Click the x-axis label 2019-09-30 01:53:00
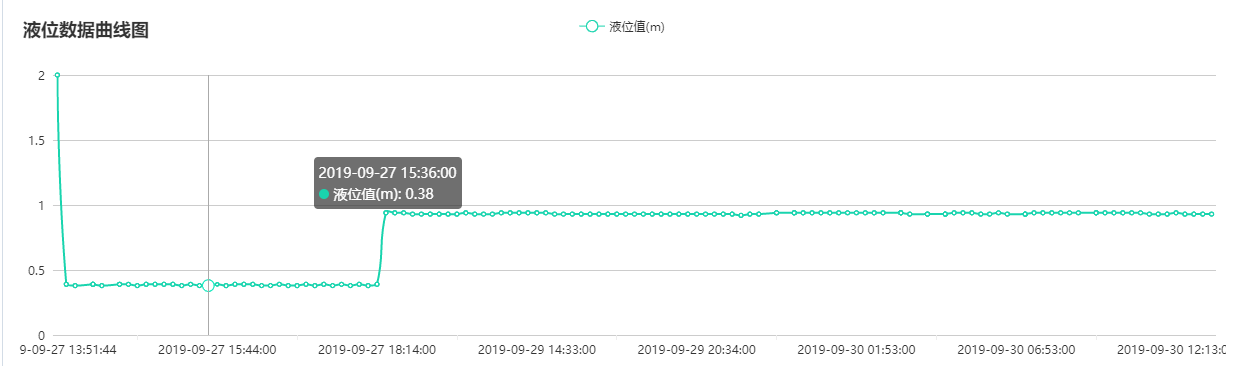1236x366 pixels. point(857,350)
